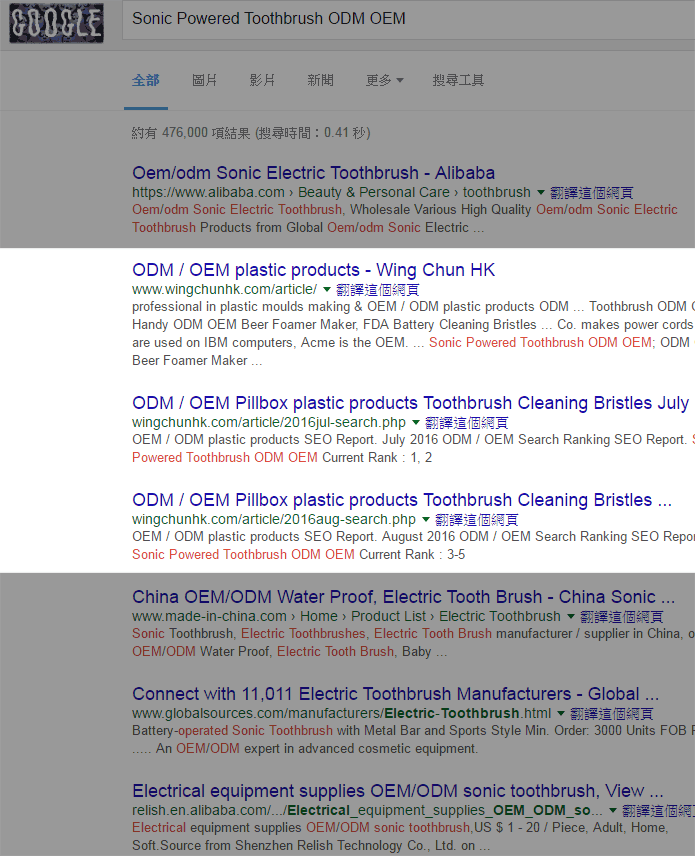The width and height of the screenshot is (695, 856).
Task: Translate the Alibaba toothbrush result page
Action: point(592,193)
